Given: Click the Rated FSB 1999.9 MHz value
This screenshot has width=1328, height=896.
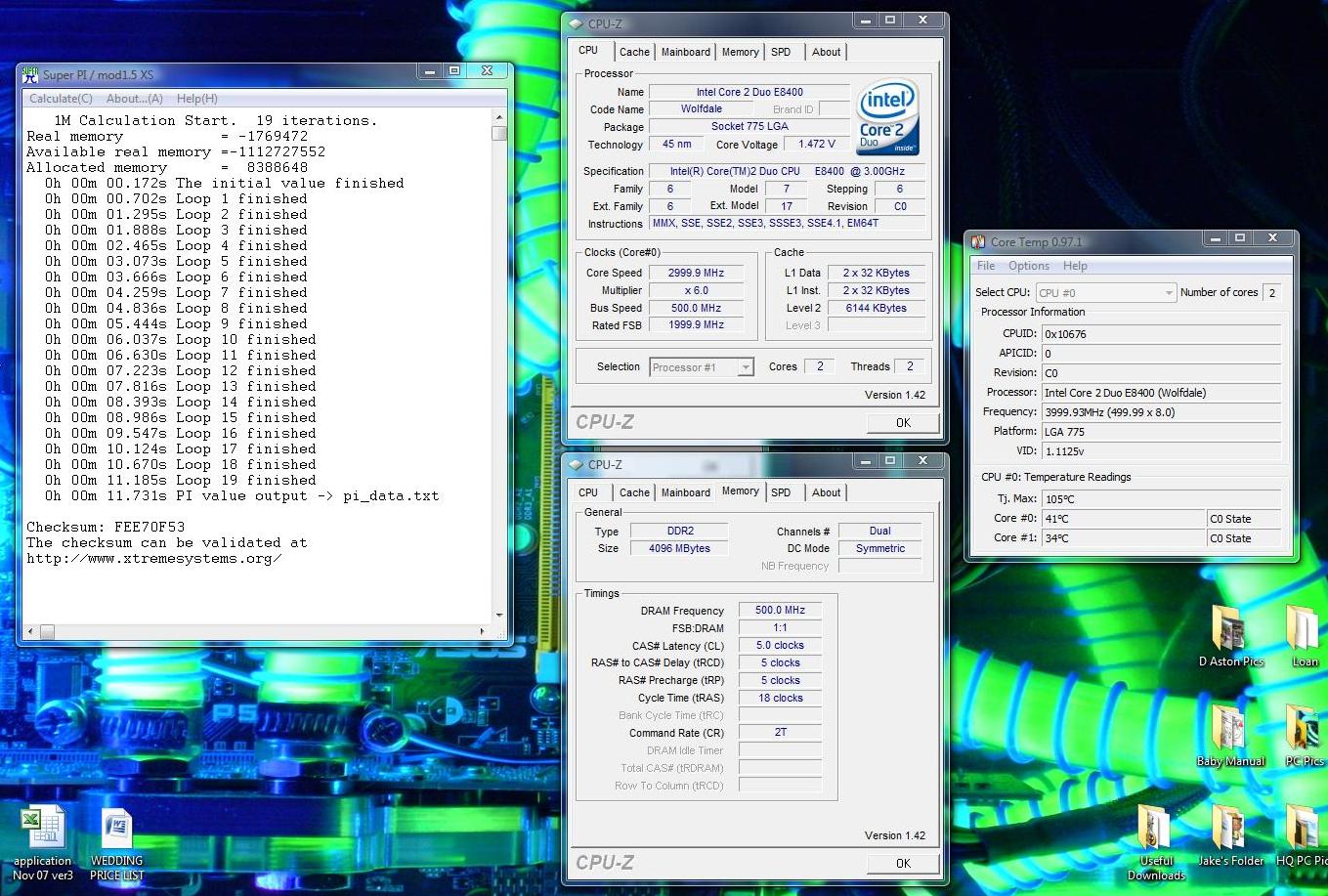Looking at the screenshot, I should tap(696, 325).
